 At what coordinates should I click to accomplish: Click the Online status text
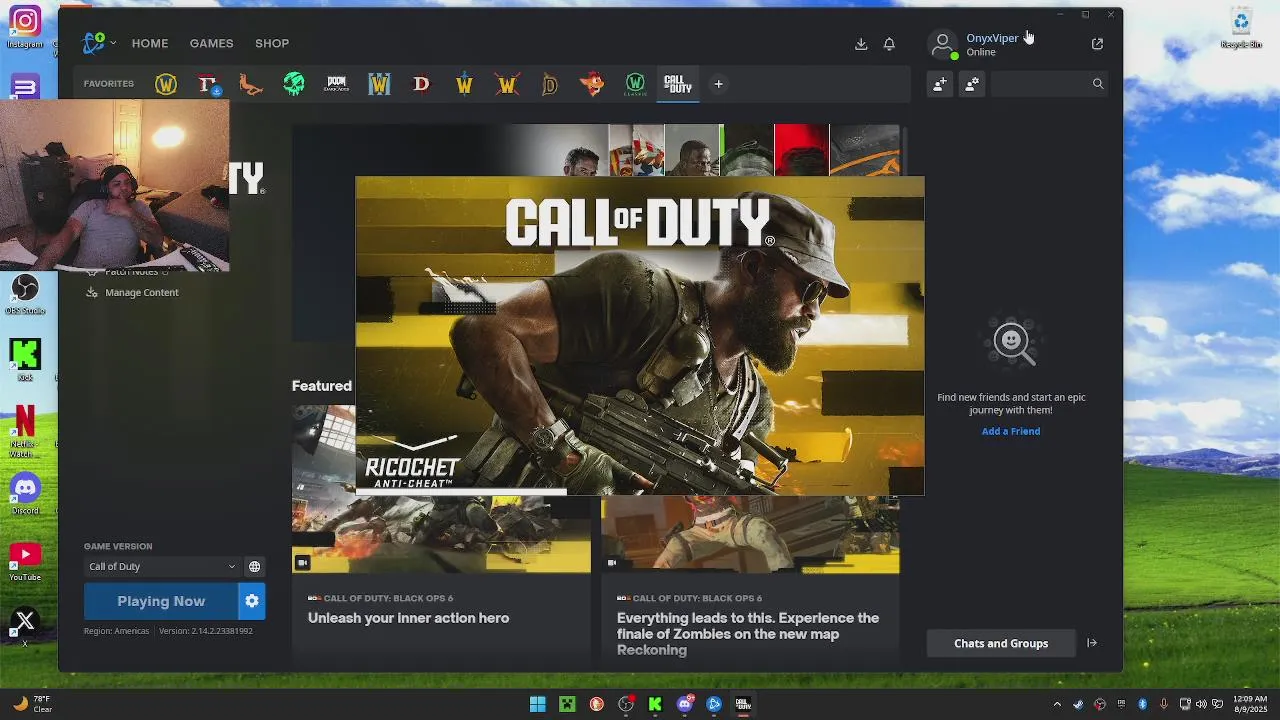981,52
